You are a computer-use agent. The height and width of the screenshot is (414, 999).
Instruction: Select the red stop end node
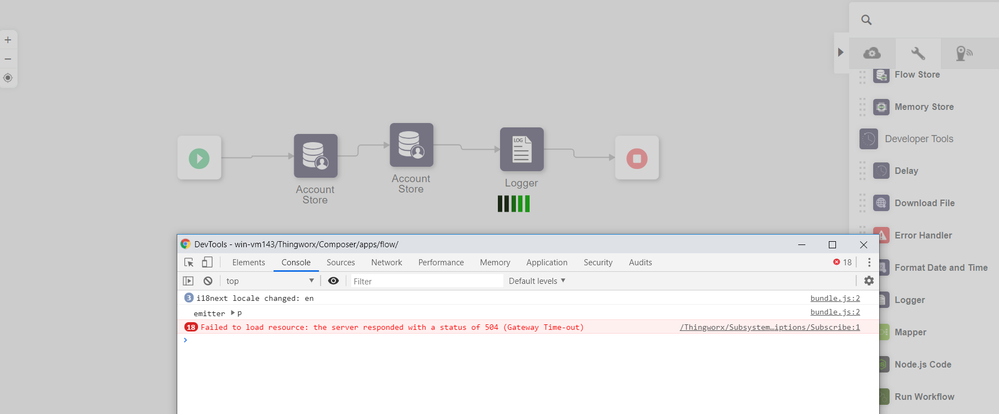click(x=637, y=157)
